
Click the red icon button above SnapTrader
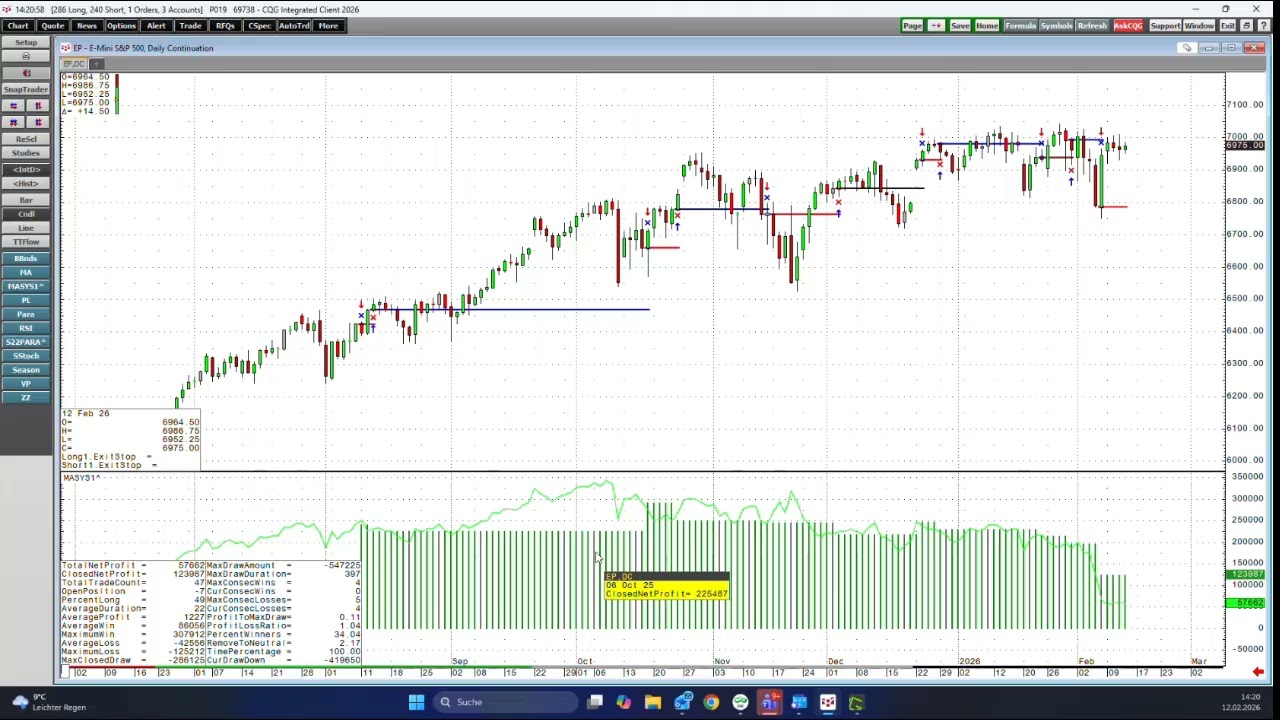click(x=26, y=73)
